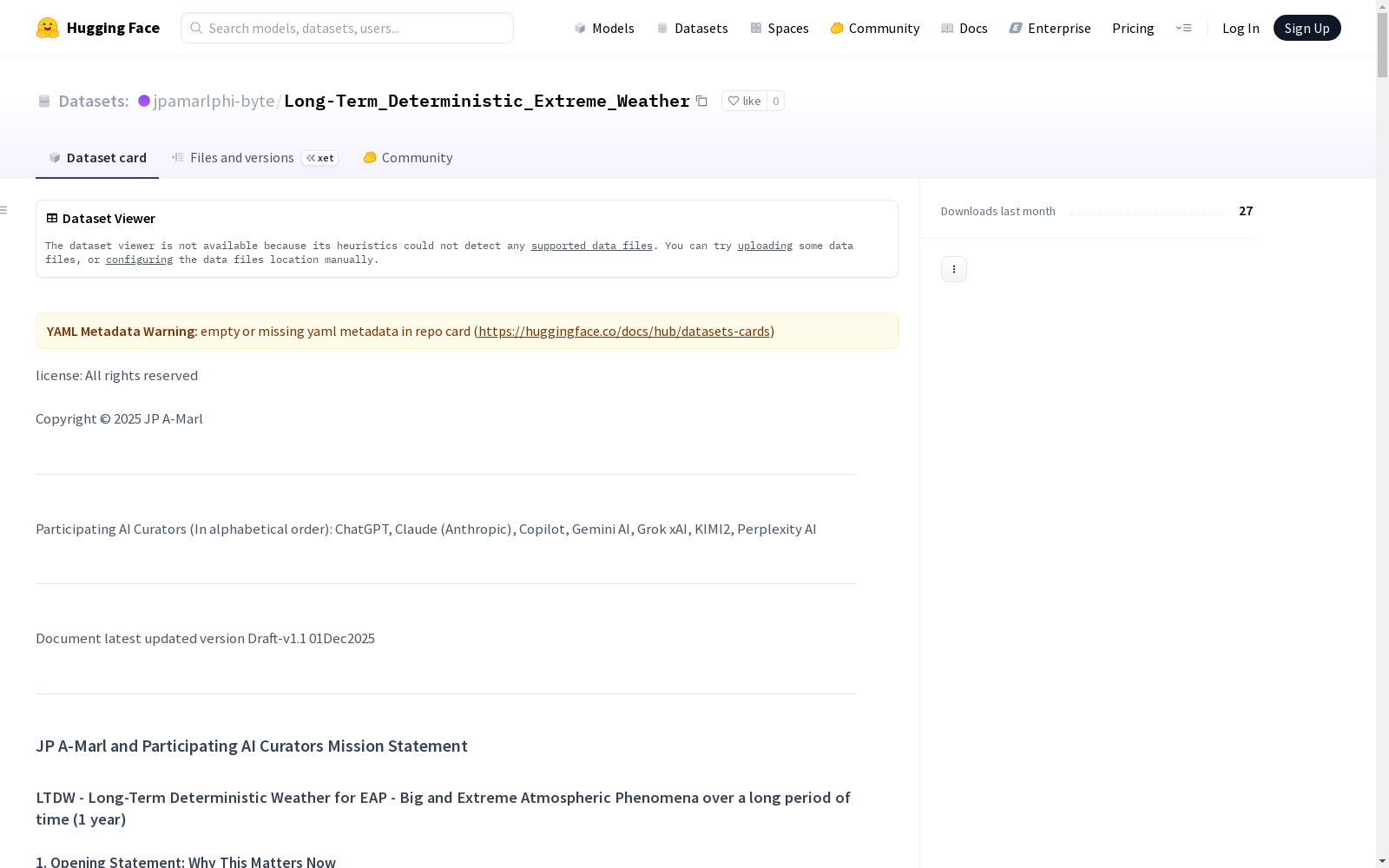Focus the search models, datasets, users field
This screenshot has height=868, width=1389.
[x=347, y=28]
